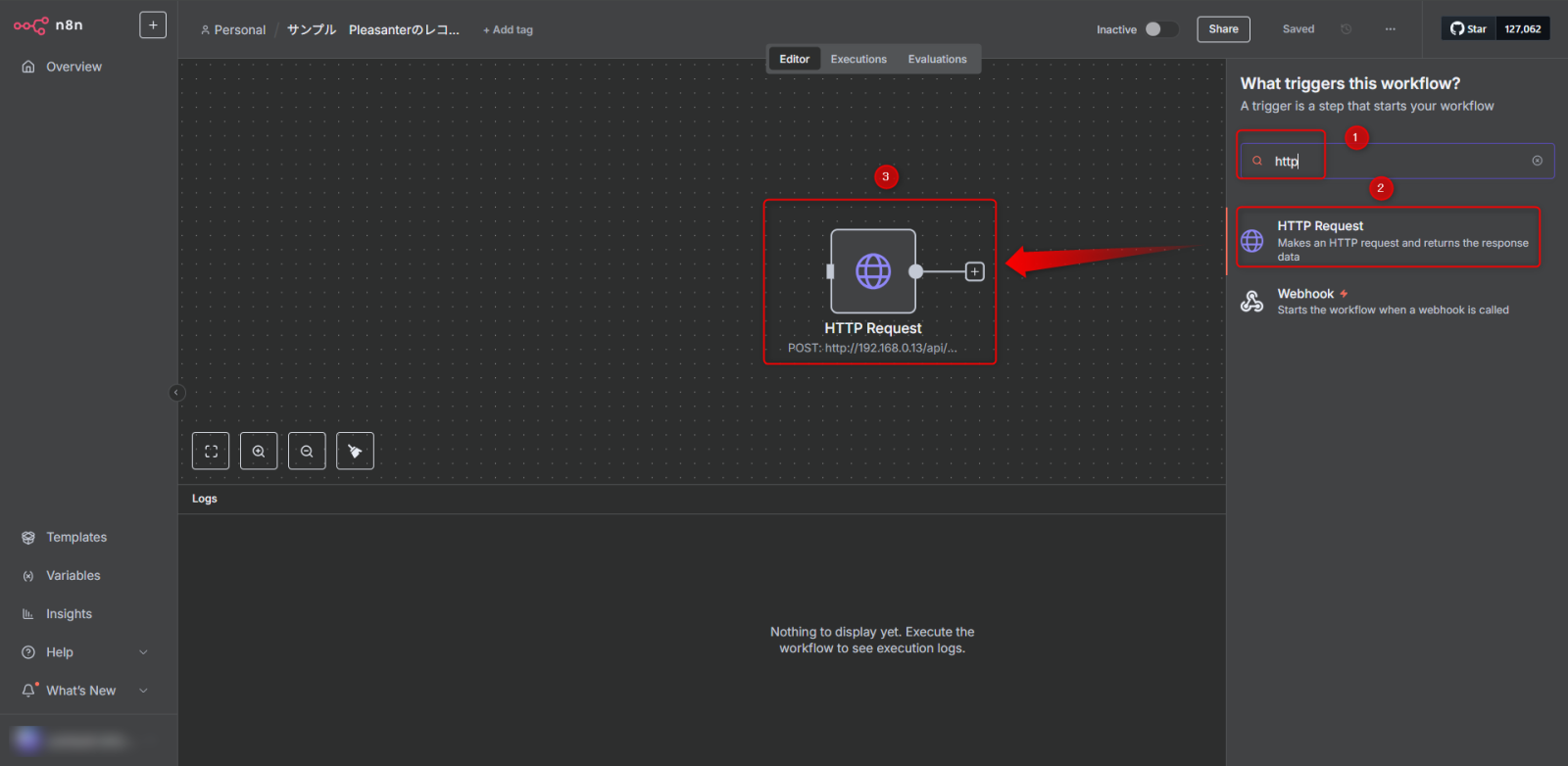
Task: Switch to the Executions tab
Action: point(858,59)
